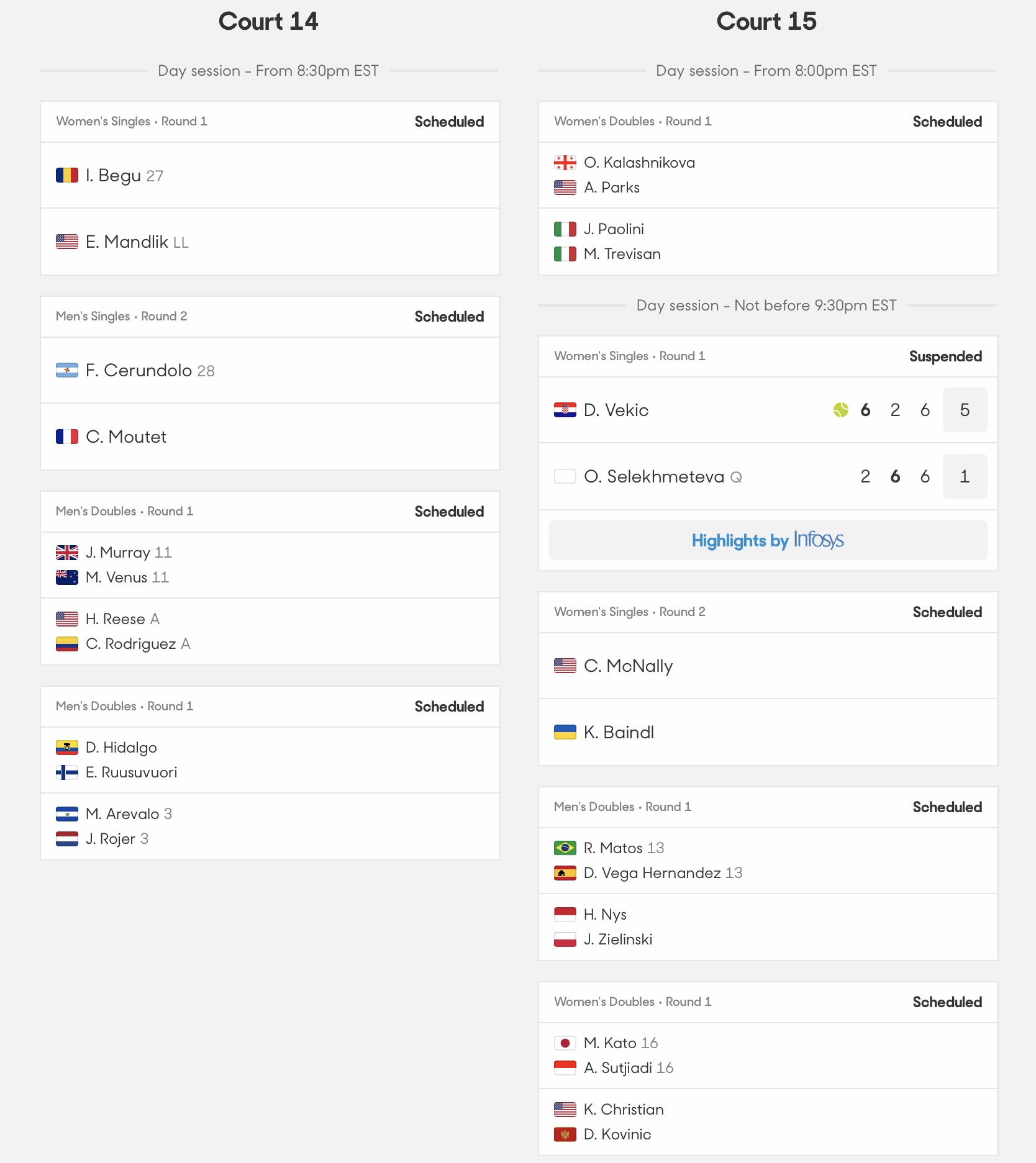Open Highlights by Infosys
The image size is (1036, 1163).
click(x=768, y=540)
